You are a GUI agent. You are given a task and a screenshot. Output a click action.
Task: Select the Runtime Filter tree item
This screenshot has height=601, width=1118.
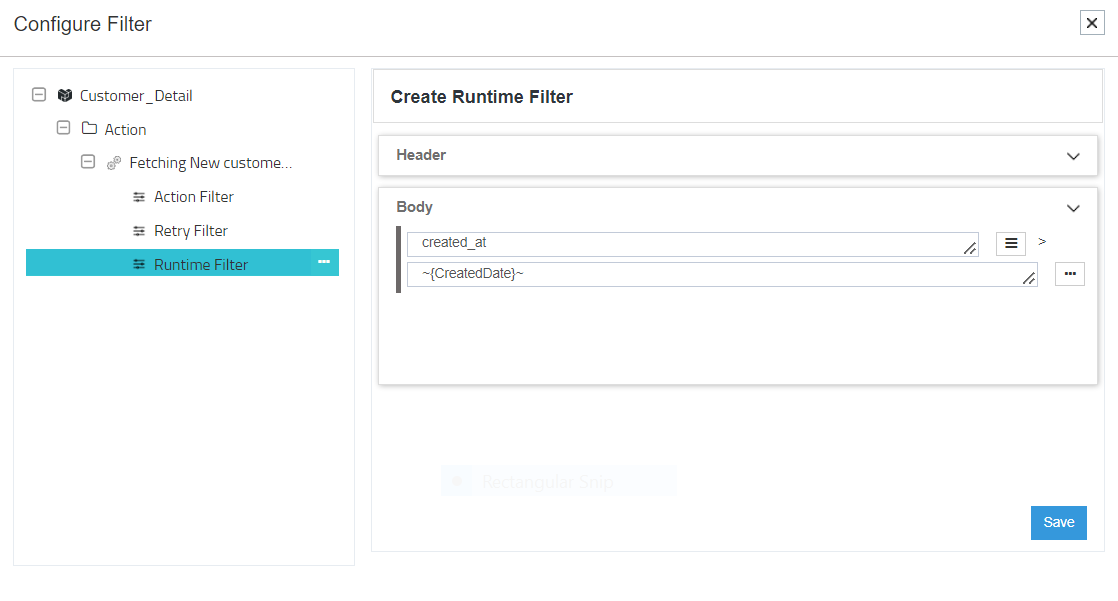(x=201, y=264)
